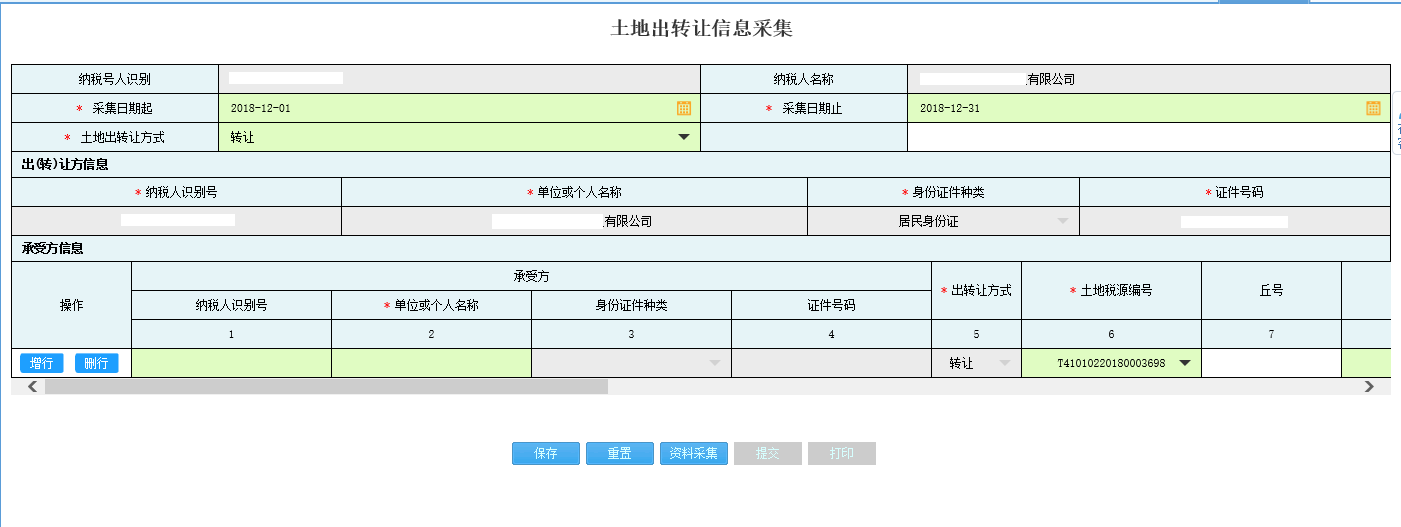
Task: Click the 增行 add row button
Action: click(x=41, y=363)
